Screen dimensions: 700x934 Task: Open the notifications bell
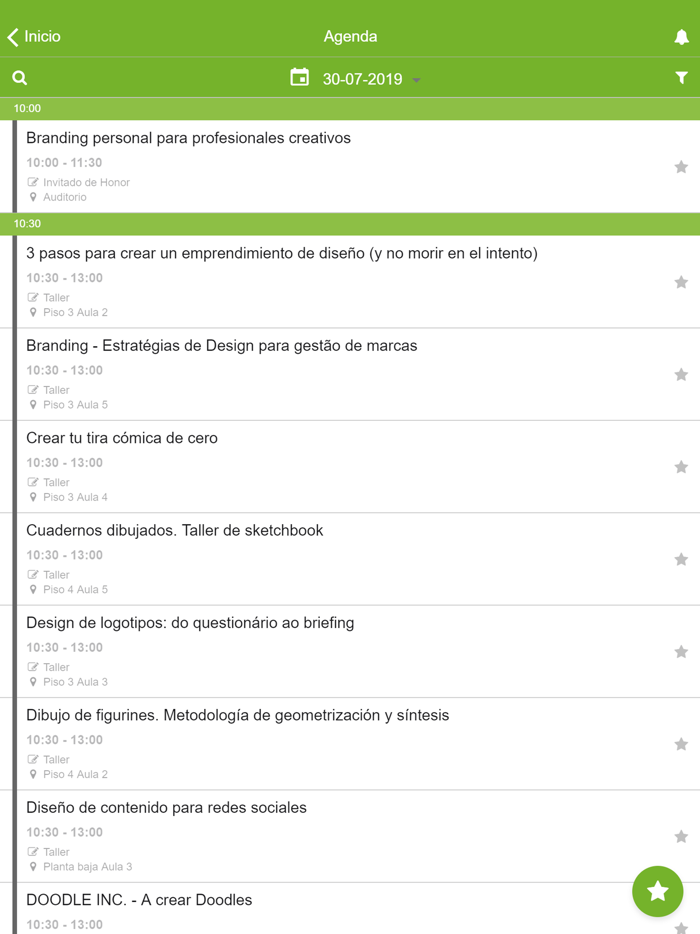[681, 37]
